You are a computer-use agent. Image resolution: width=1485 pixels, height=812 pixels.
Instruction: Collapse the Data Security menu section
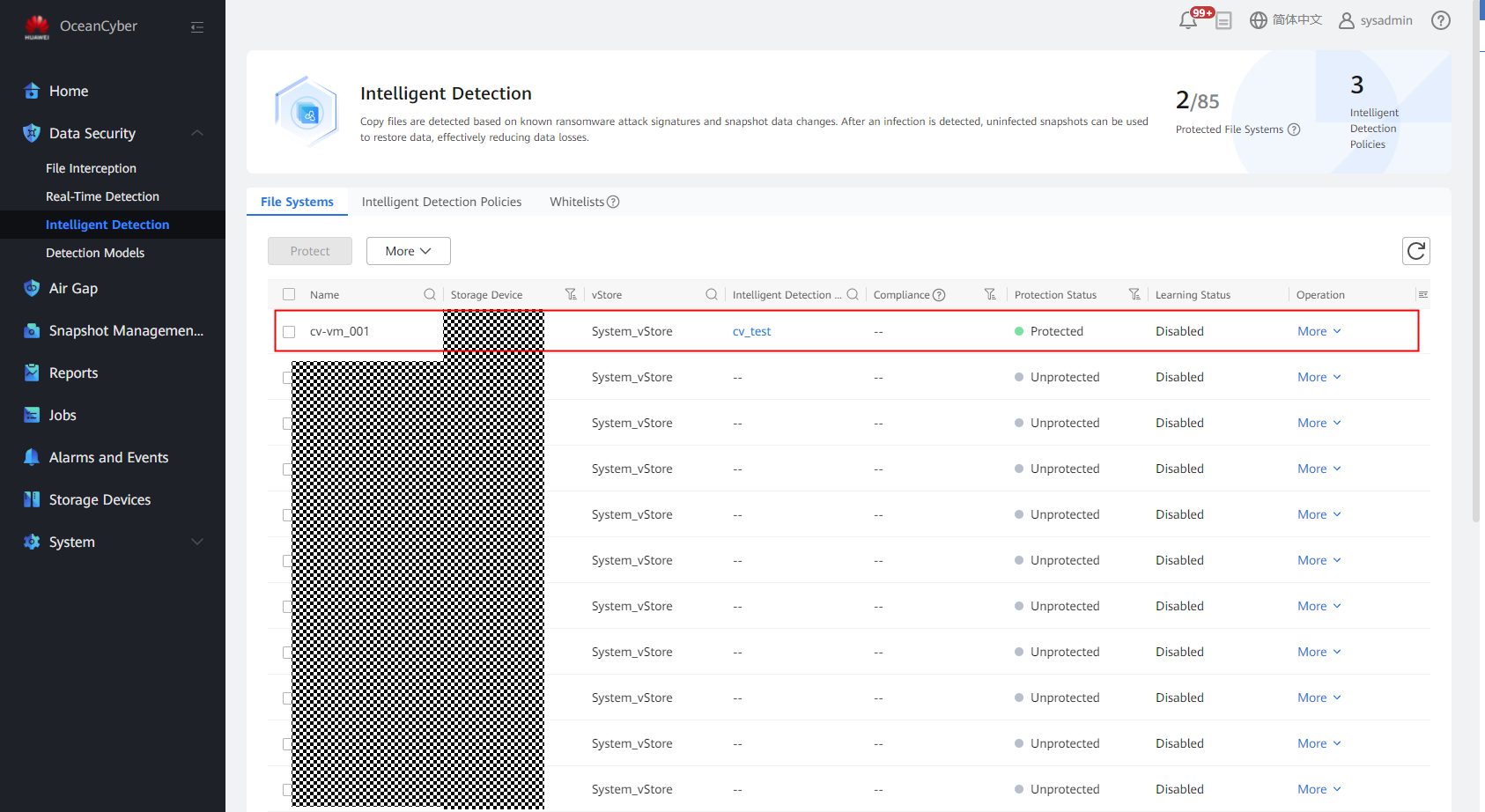point(197,133)
